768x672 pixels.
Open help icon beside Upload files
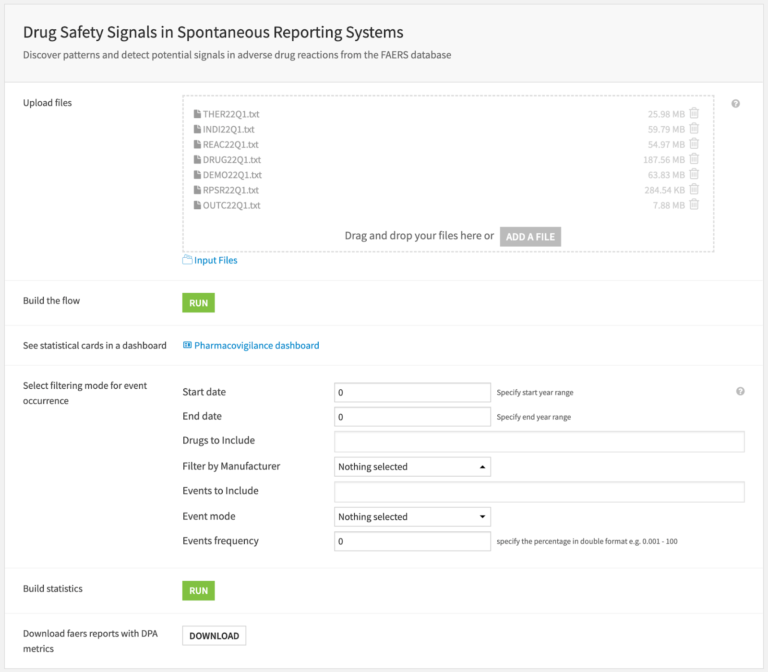pos(736,103)
